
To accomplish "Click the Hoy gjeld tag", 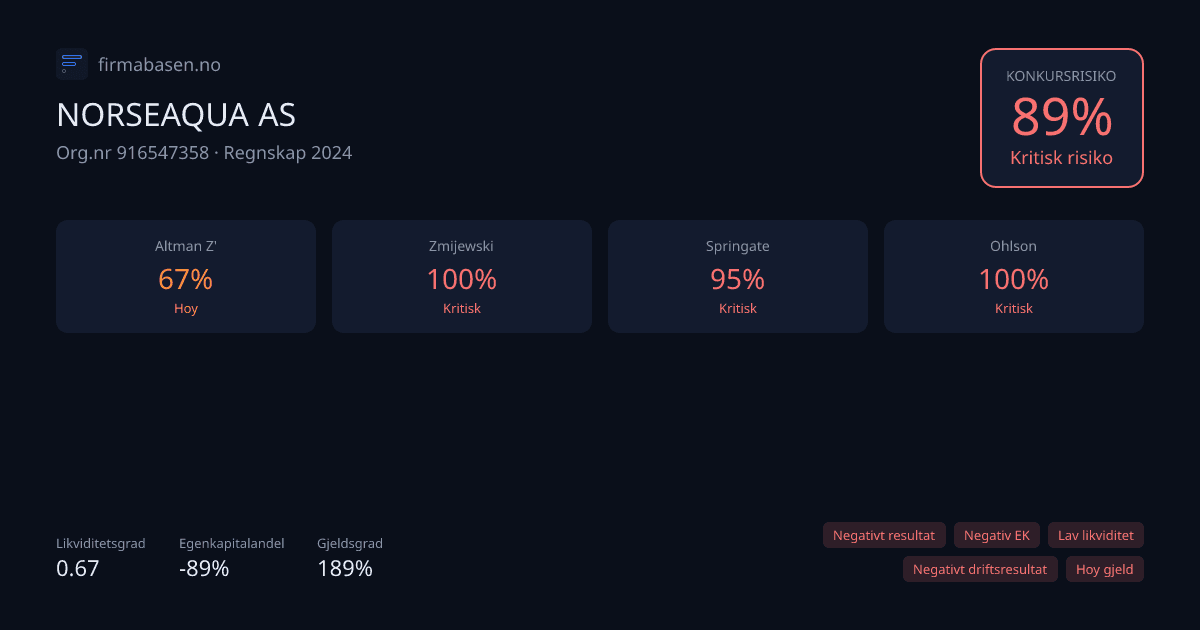I will [1104, 569].
